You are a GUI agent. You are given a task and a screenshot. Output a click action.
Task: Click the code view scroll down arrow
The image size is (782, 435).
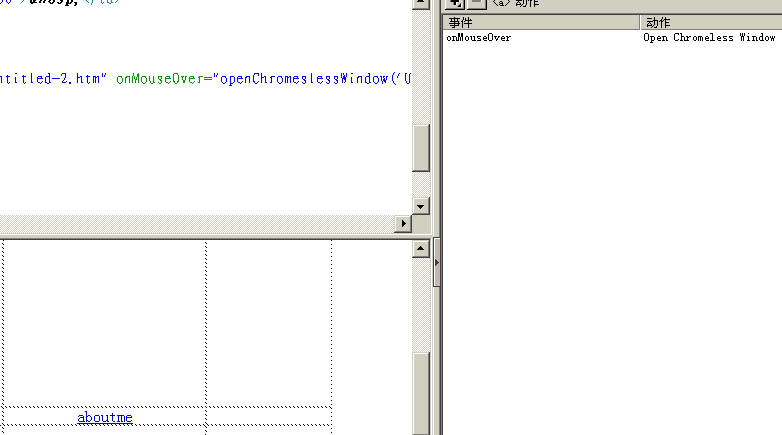click(x=421, y=206)
